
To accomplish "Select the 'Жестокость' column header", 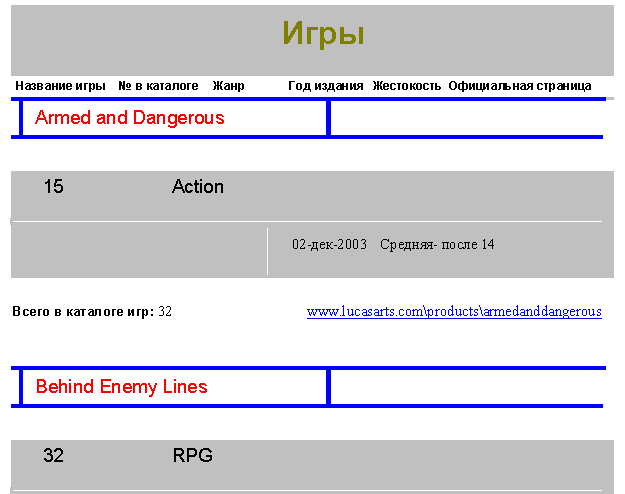I will tap(407, 86).
